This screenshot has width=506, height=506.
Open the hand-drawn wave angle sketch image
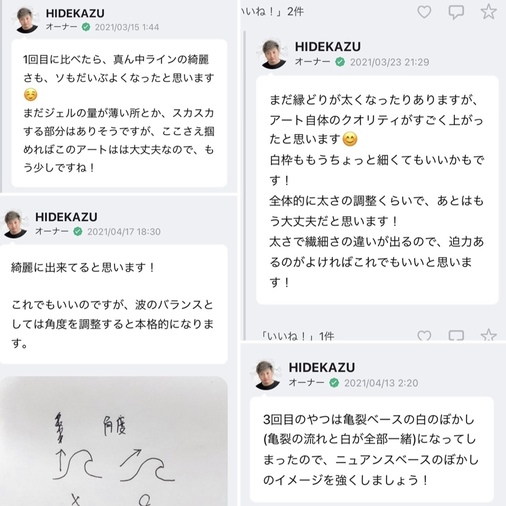pos(114,441)
